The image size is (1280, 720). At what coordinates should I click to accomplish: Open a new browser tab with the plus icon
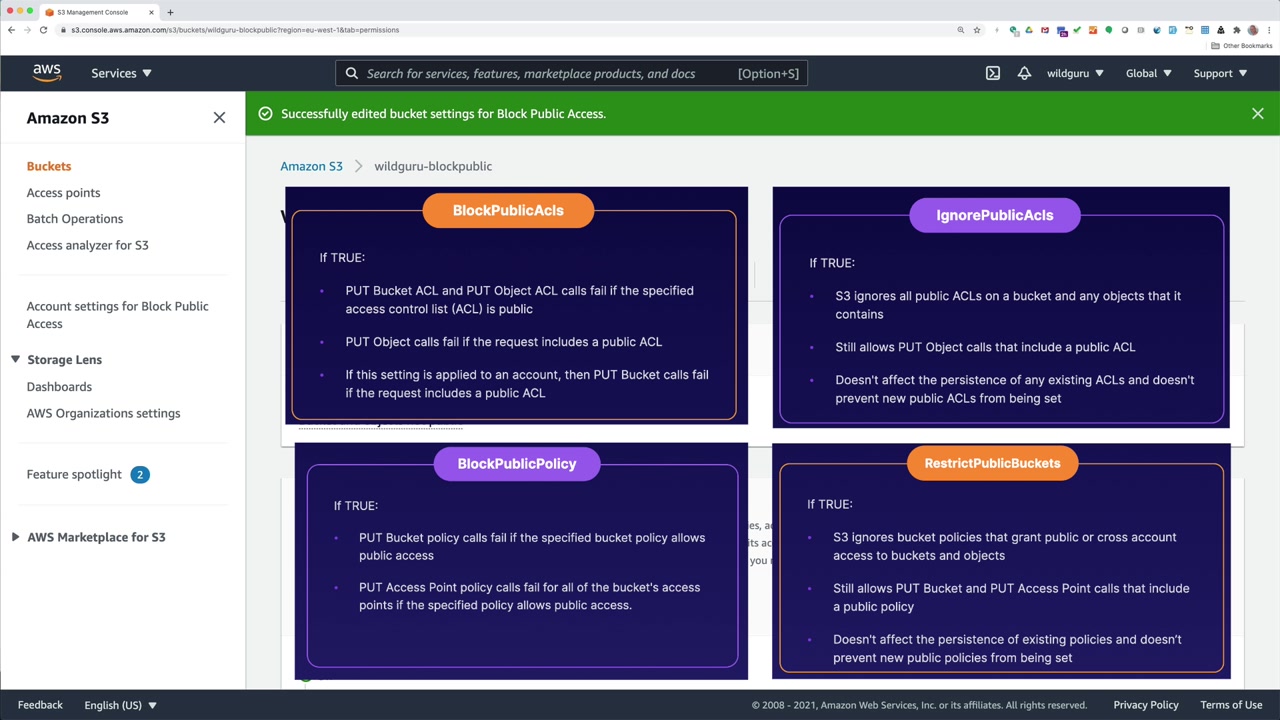coord(170,12)
